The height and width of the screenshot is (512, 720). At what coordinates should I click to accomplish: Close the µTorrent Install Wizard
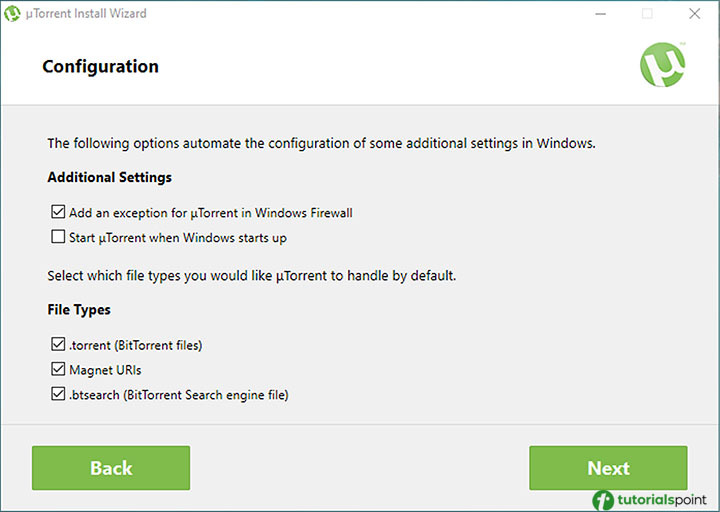[694, 14]
